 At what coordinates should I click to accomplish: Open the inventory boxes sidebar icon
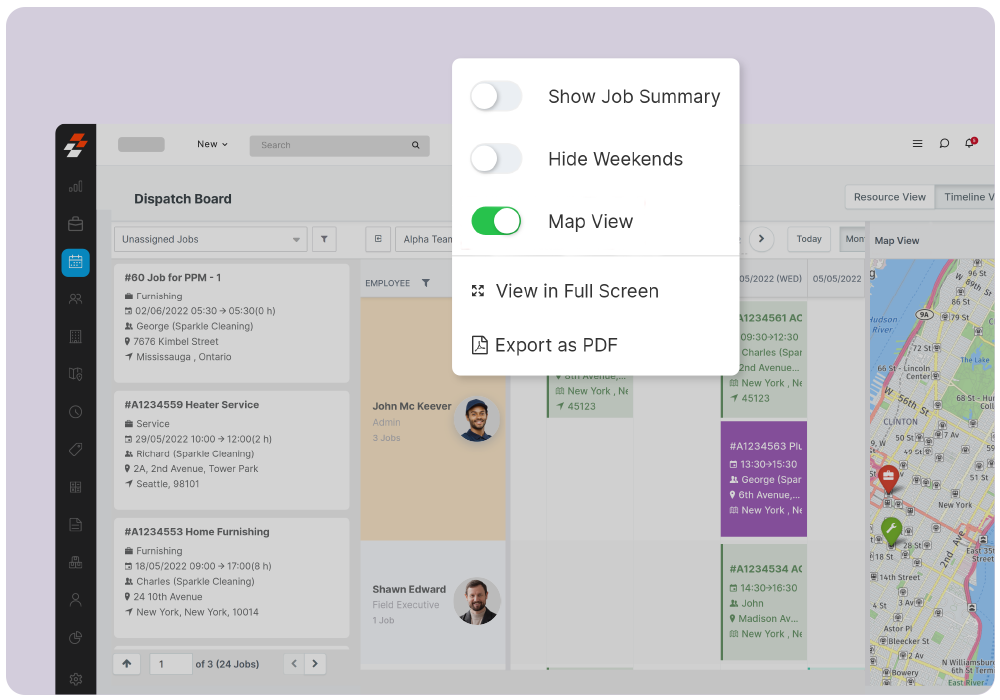pos(75,562)
